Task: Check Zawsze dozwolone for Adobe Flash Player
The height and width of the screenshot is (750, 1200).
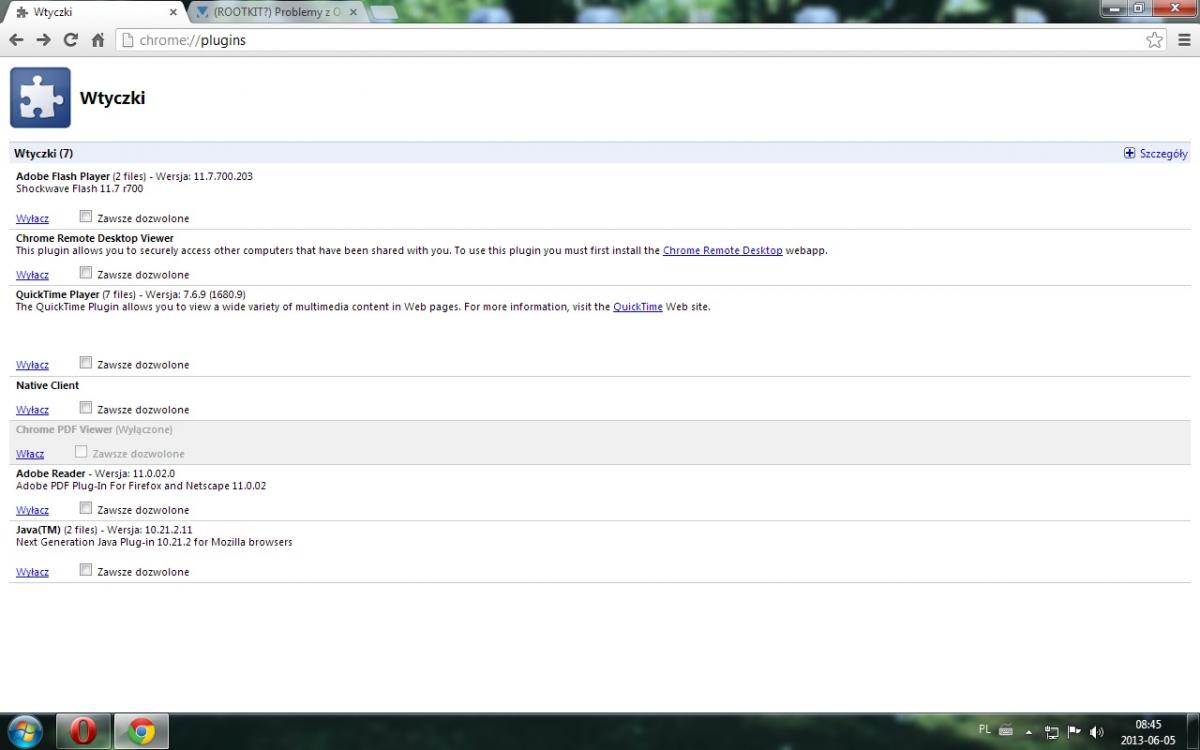Action: (x=86, y=216)
